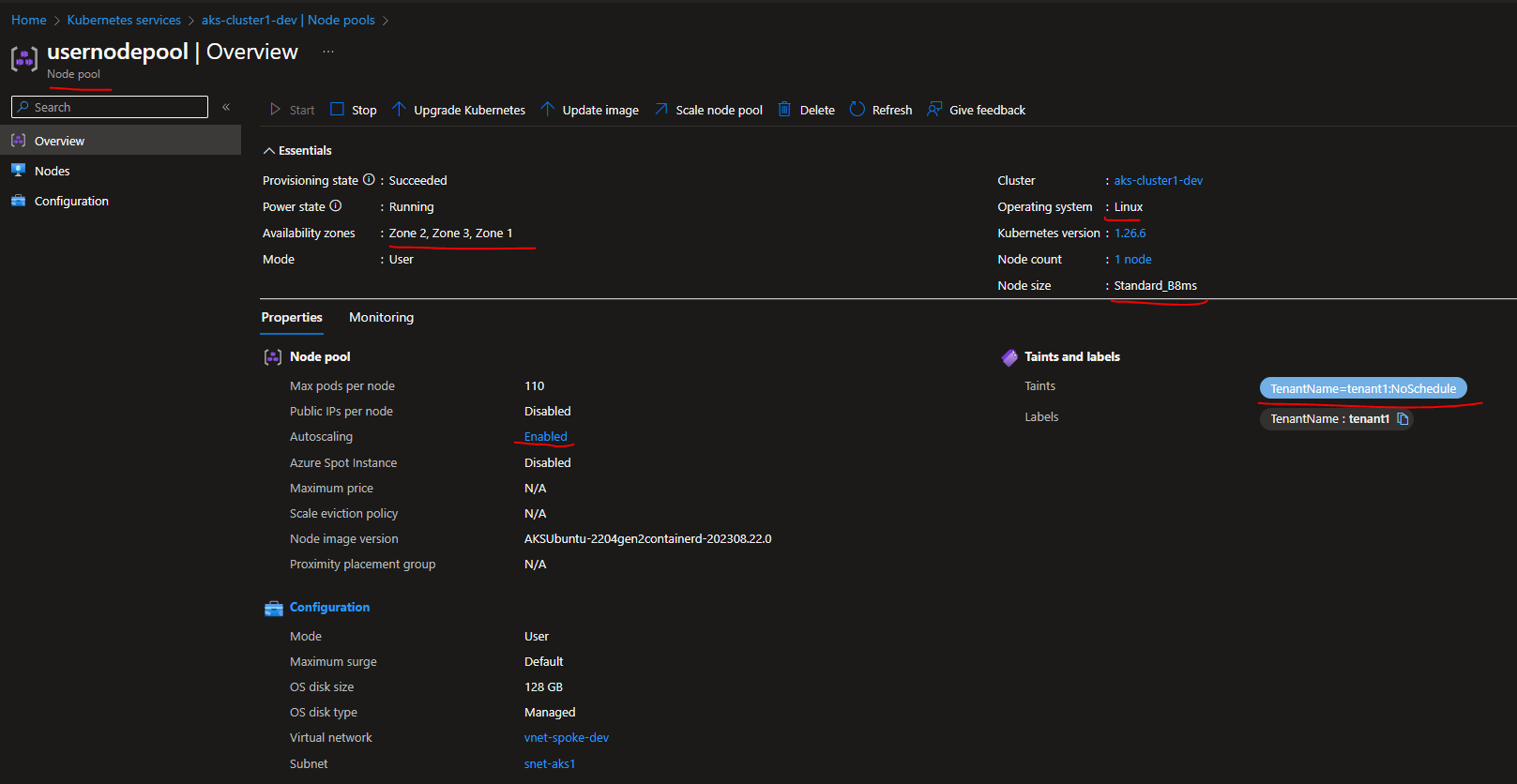The width and height of the screenshot is (1517, 784).
Task: Click the magnifier icon in search box
Action: pos(23,107)
